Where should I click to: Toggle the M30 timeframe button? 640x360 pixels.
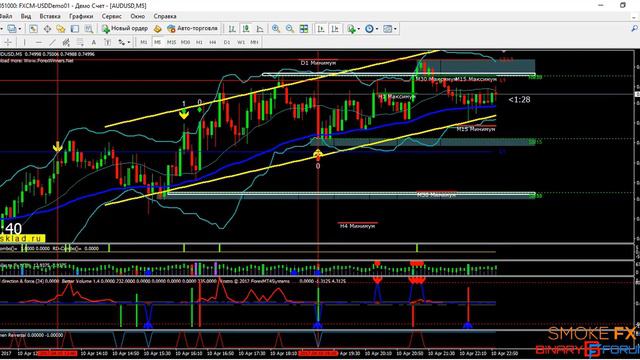point(185,42)
